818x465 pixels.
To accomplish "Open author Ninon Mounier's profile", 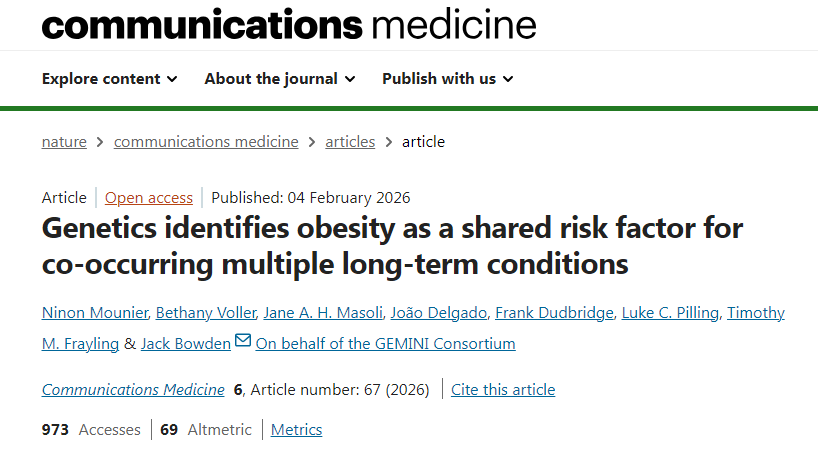I will click(95, 313).
